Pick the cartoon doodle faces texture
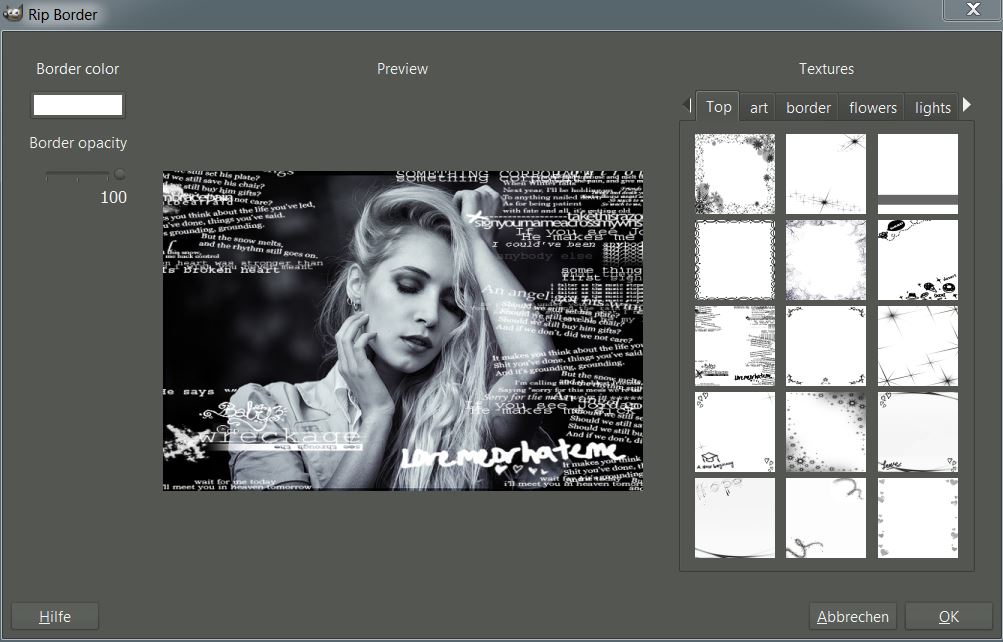 [x=917, y=260]
